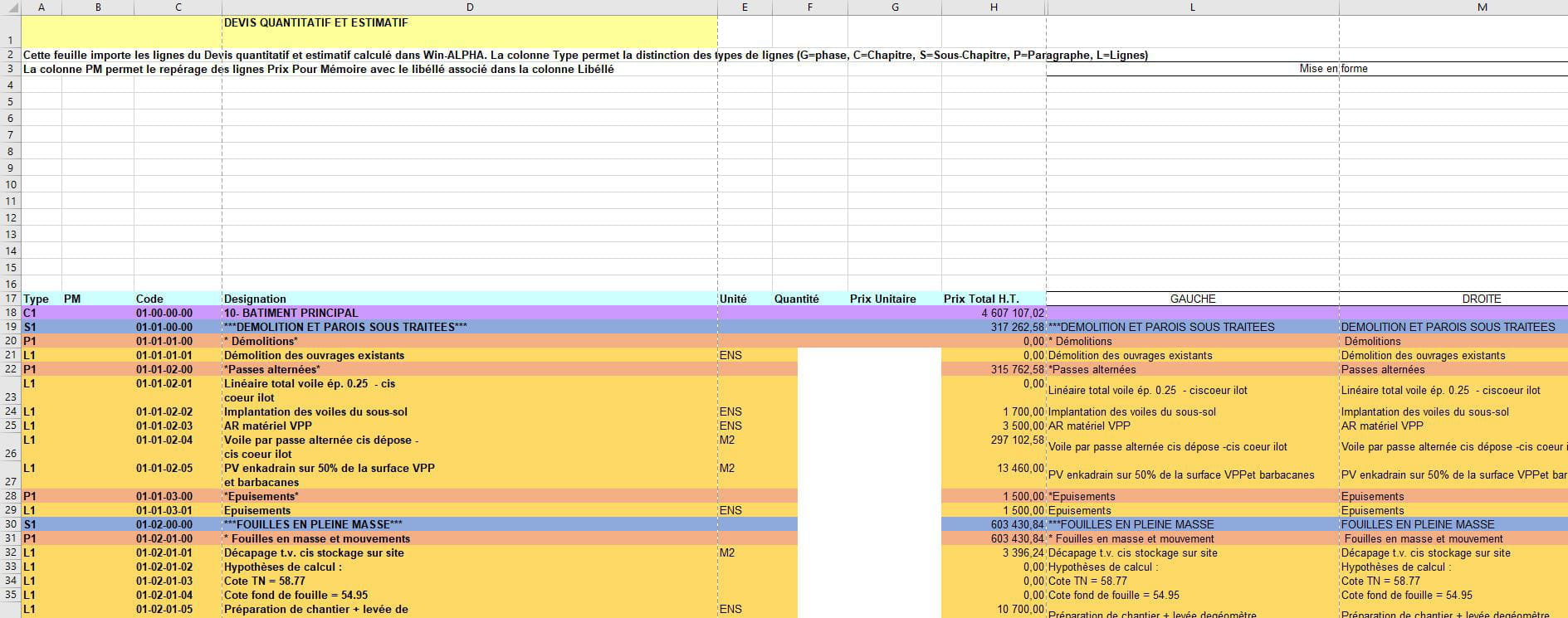Select unit 'ENS' in row 21
The width and height of the screenshot is (1568, 618).
point(745,355)
